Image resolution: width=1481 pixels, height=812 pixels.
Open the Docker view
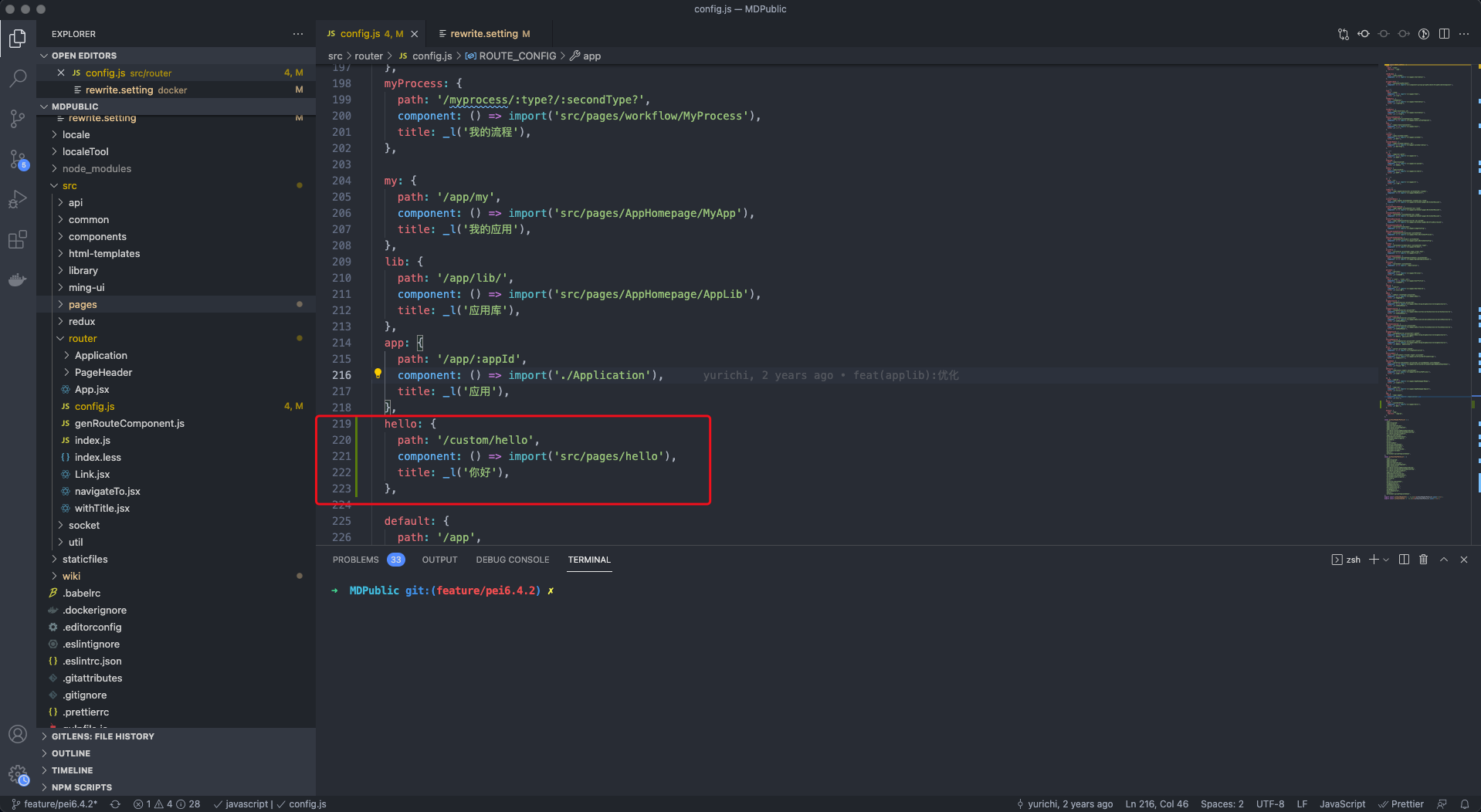click(18, 279)
